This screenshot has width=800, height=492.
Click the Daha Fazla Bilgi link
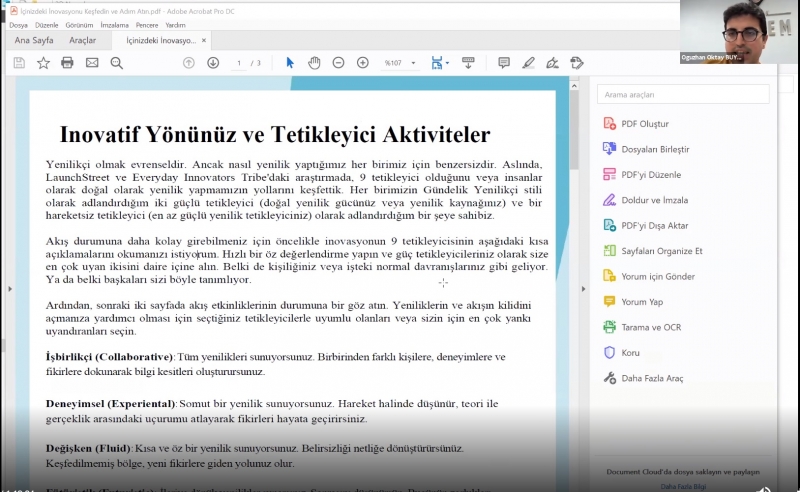pyautogui.click(x=683, y=486)
